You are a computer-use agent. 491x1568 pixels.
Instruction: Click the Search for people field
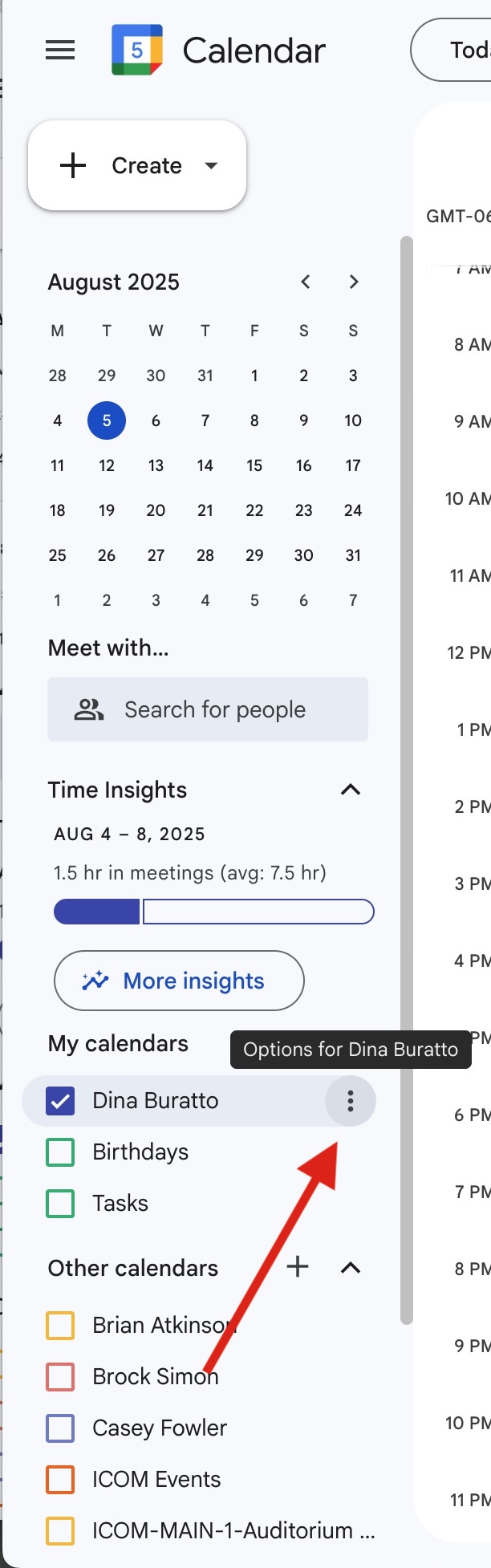(x=215, y=709)
